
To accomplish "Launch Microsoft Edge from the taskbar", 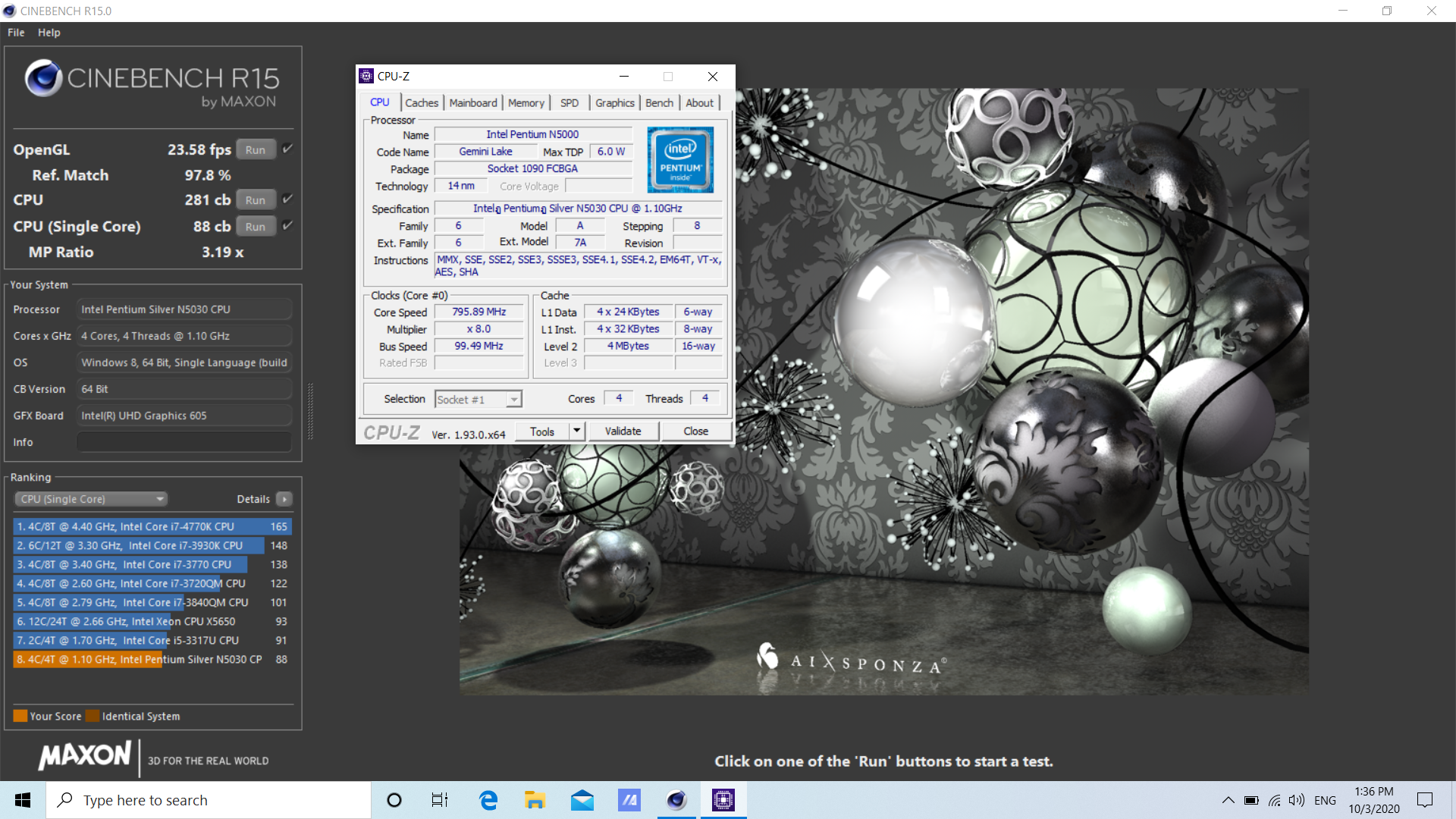I will coord(488,800).
